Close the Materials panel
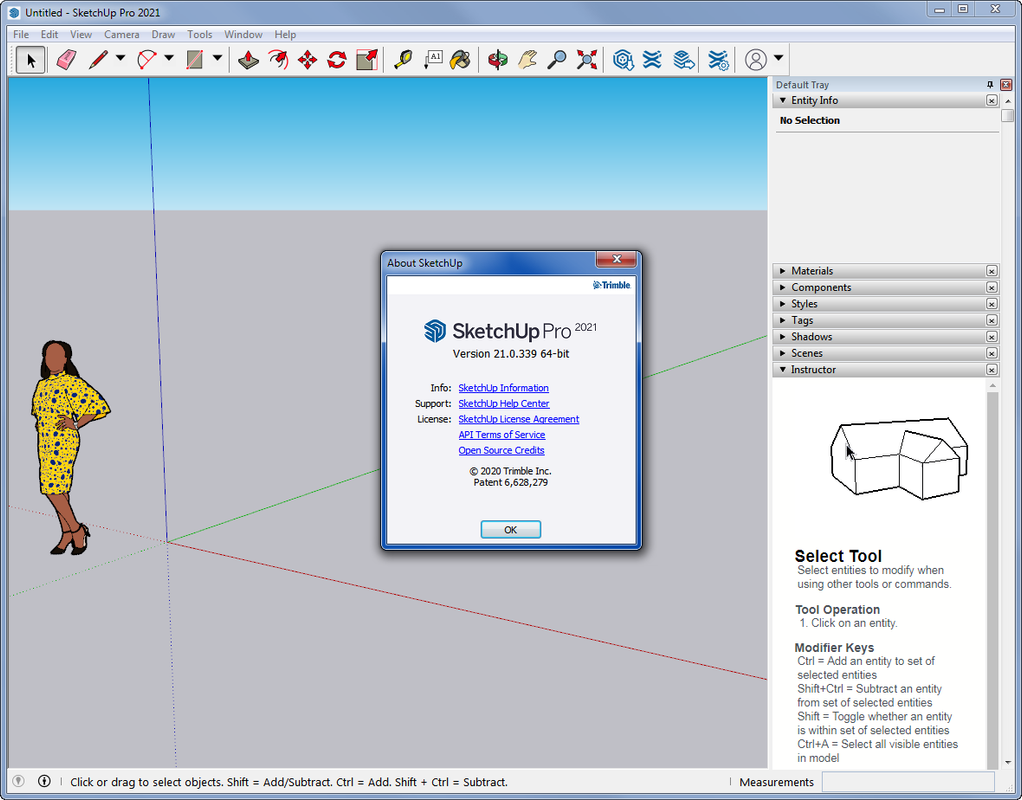The height and width of the screenshot is (800, 1022). [x=991, y=271]
